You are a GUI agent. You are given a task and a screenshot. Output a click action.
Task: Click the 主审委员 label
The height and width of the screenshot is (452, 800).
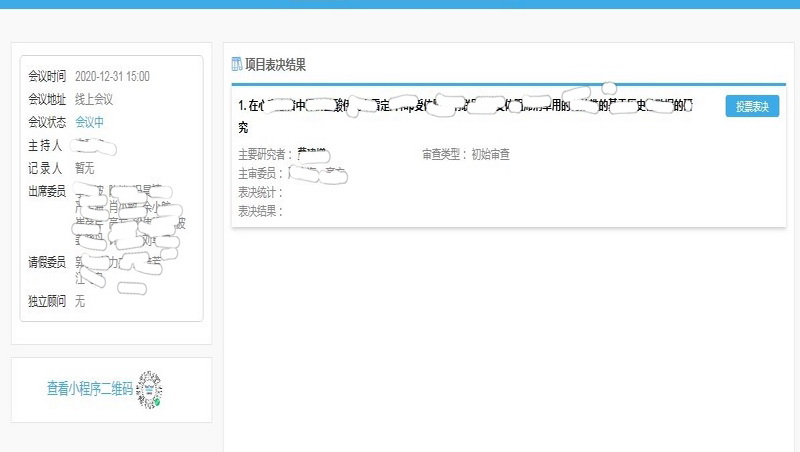[x=260, y=173]
